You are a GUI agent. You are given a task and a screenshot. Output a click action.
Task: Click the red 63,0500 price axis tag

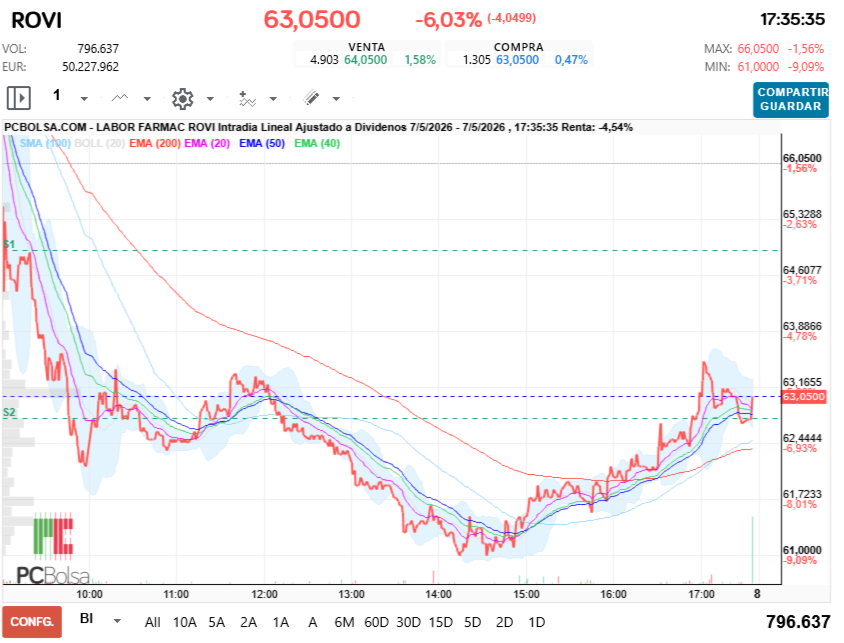pos(804,397)
